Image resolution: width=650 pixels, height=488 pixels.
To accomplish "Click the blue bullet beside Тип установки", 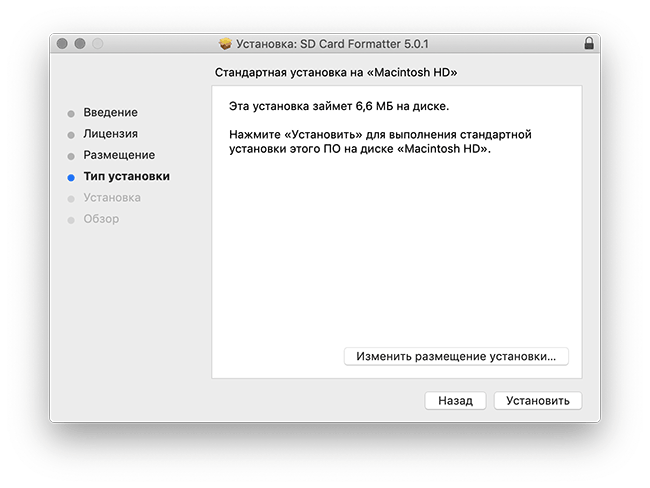I will (71, 177).
